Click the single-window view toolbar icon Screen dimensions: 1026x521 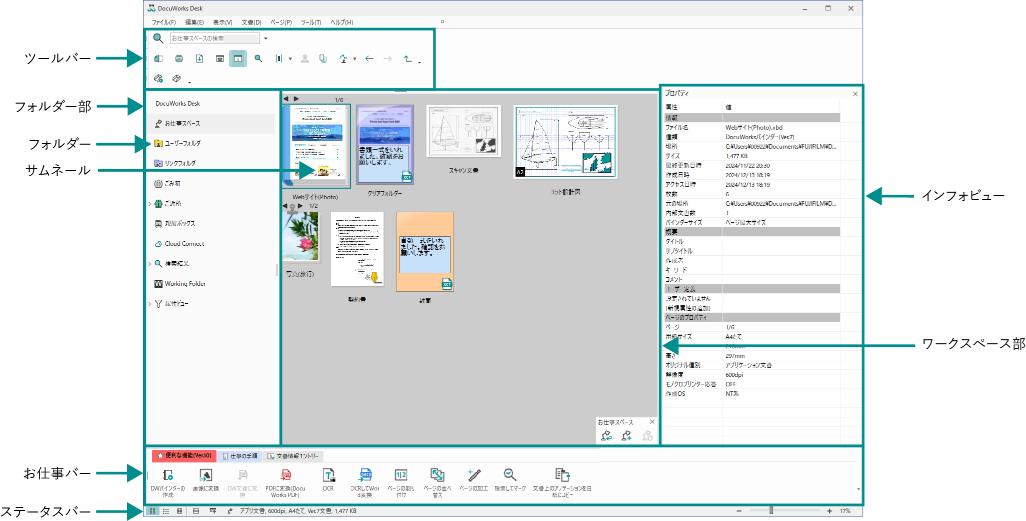(220, 59)
